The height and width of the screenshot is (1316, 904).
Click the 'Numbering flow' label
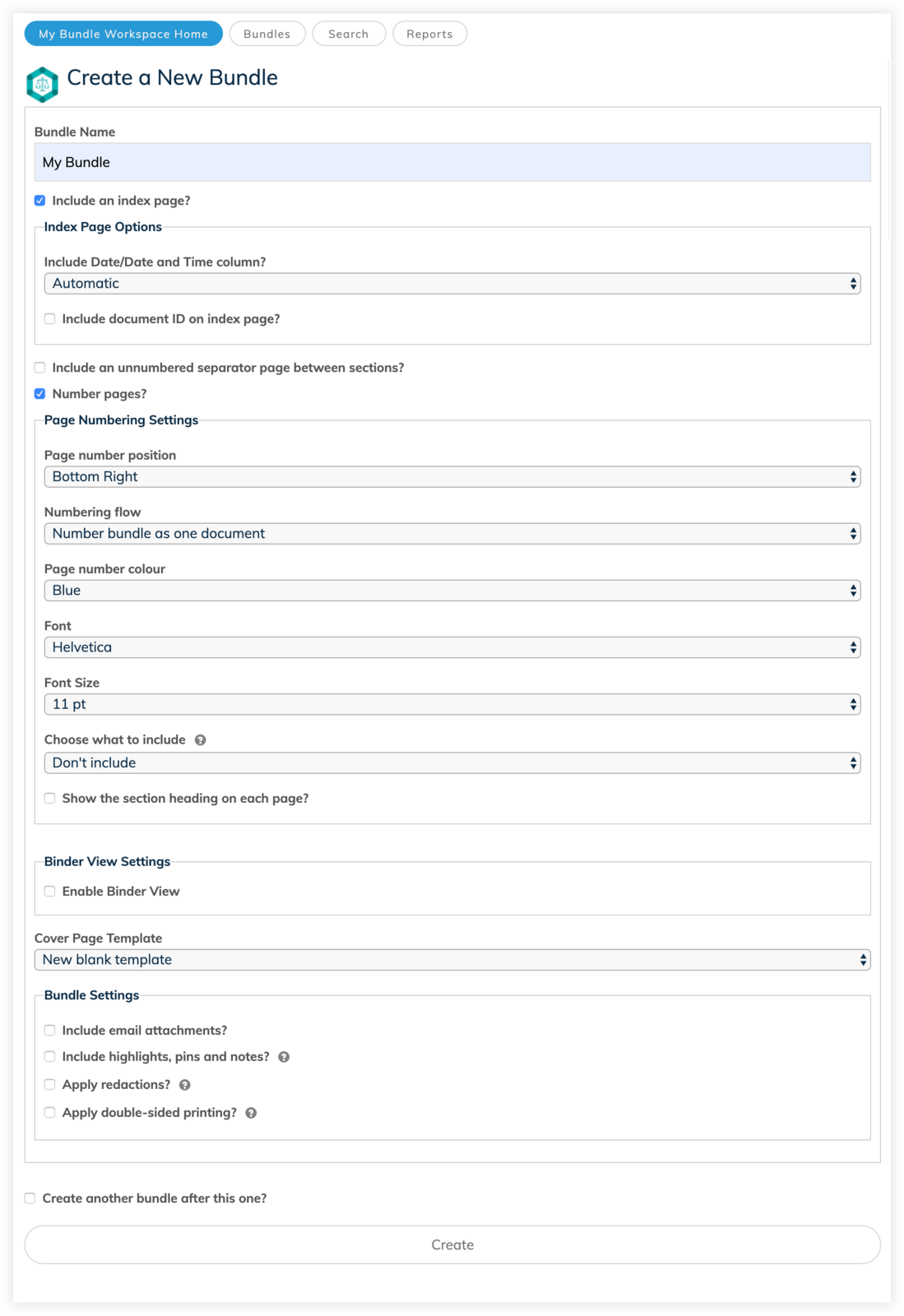[x=92, y=512]
